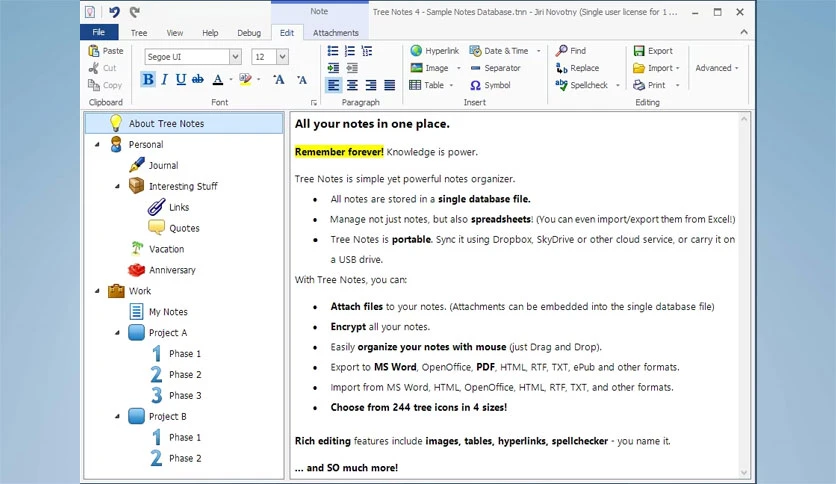Screen dimensions: 836x484
Task: Select the About Tree Notes item
Action: [x=184, y=123]
